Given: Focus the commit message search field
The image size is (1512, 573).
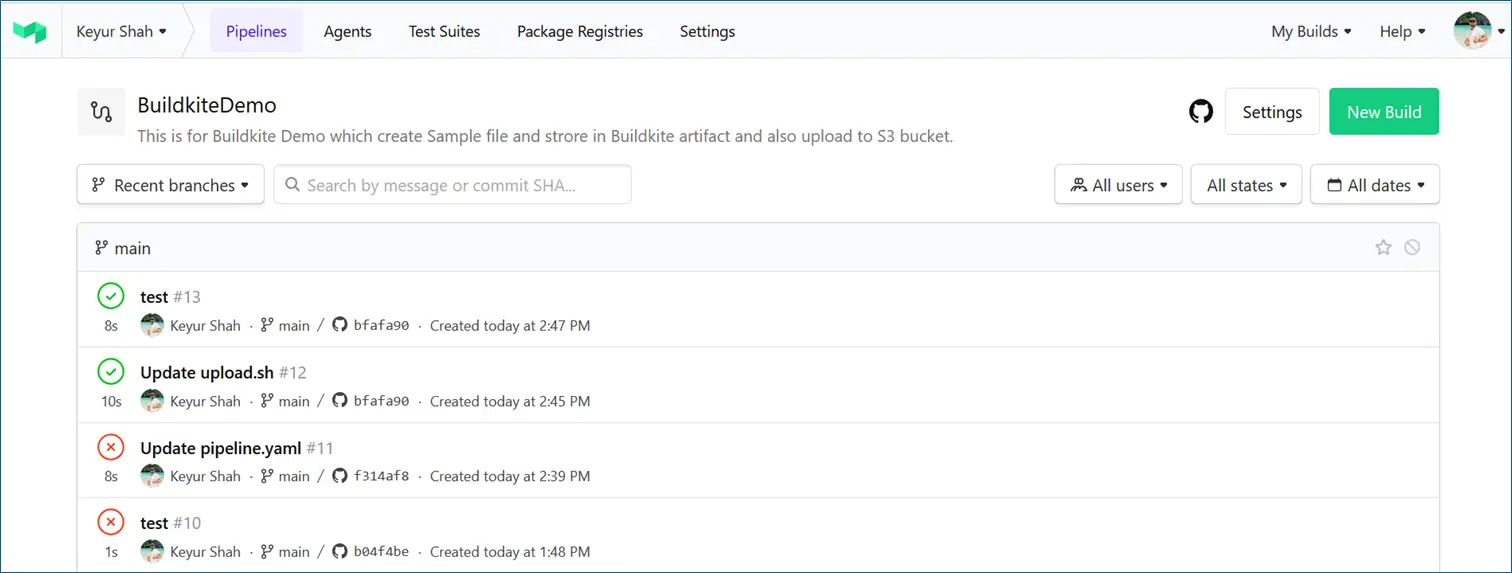Looking at the screenshot, I should coord(452,185).
